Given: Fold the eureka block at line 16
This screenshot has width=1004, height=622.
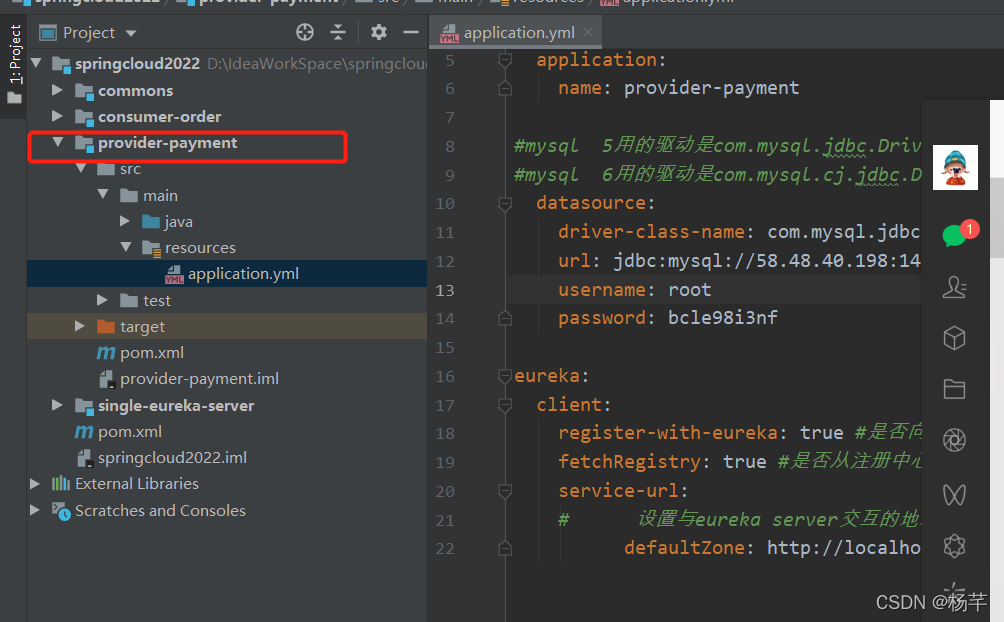Looking at the screenshot, I should [x=505, y=376].
